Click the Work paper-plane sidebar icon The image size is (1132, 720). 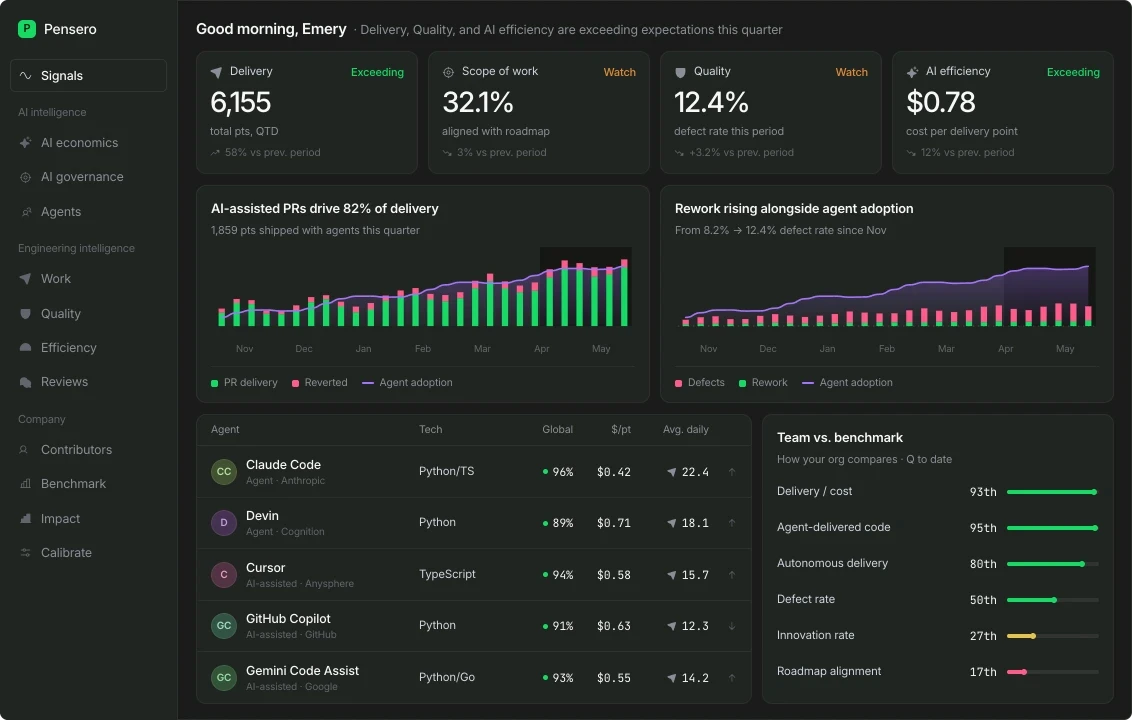click(25, 279)
